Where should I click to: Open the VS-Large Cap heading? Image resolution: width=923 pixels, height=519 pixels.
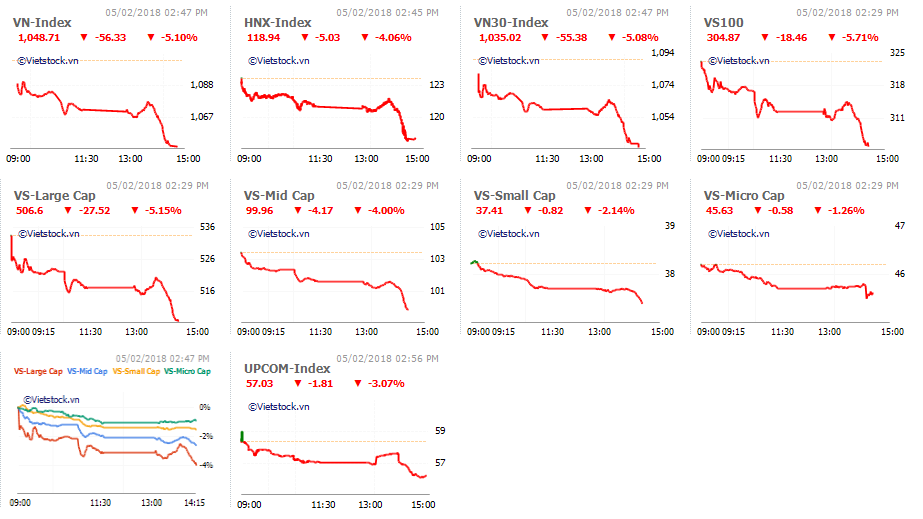pyautogui.click(x=54, y=196)
